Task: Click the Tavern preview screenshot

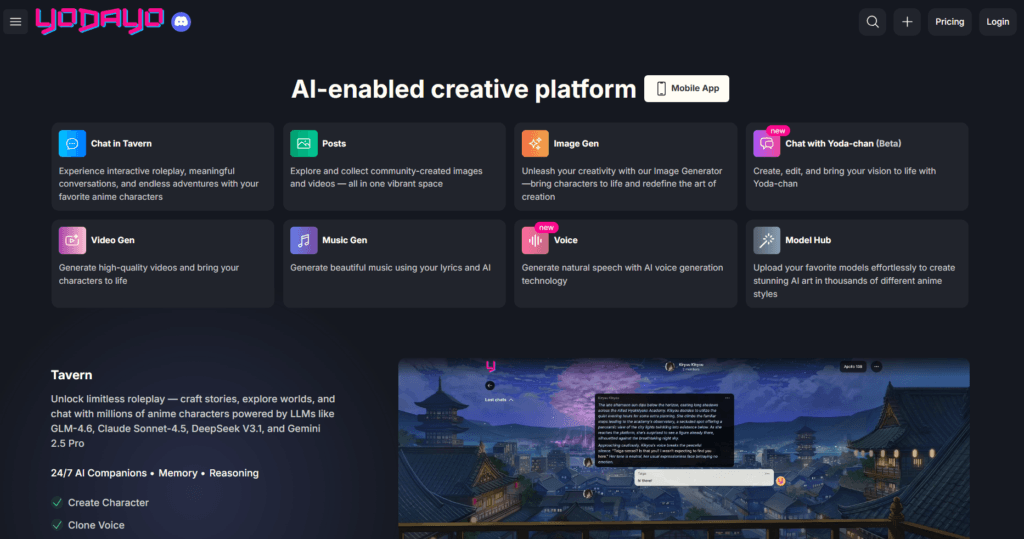Action: click(x=684, y=448)
